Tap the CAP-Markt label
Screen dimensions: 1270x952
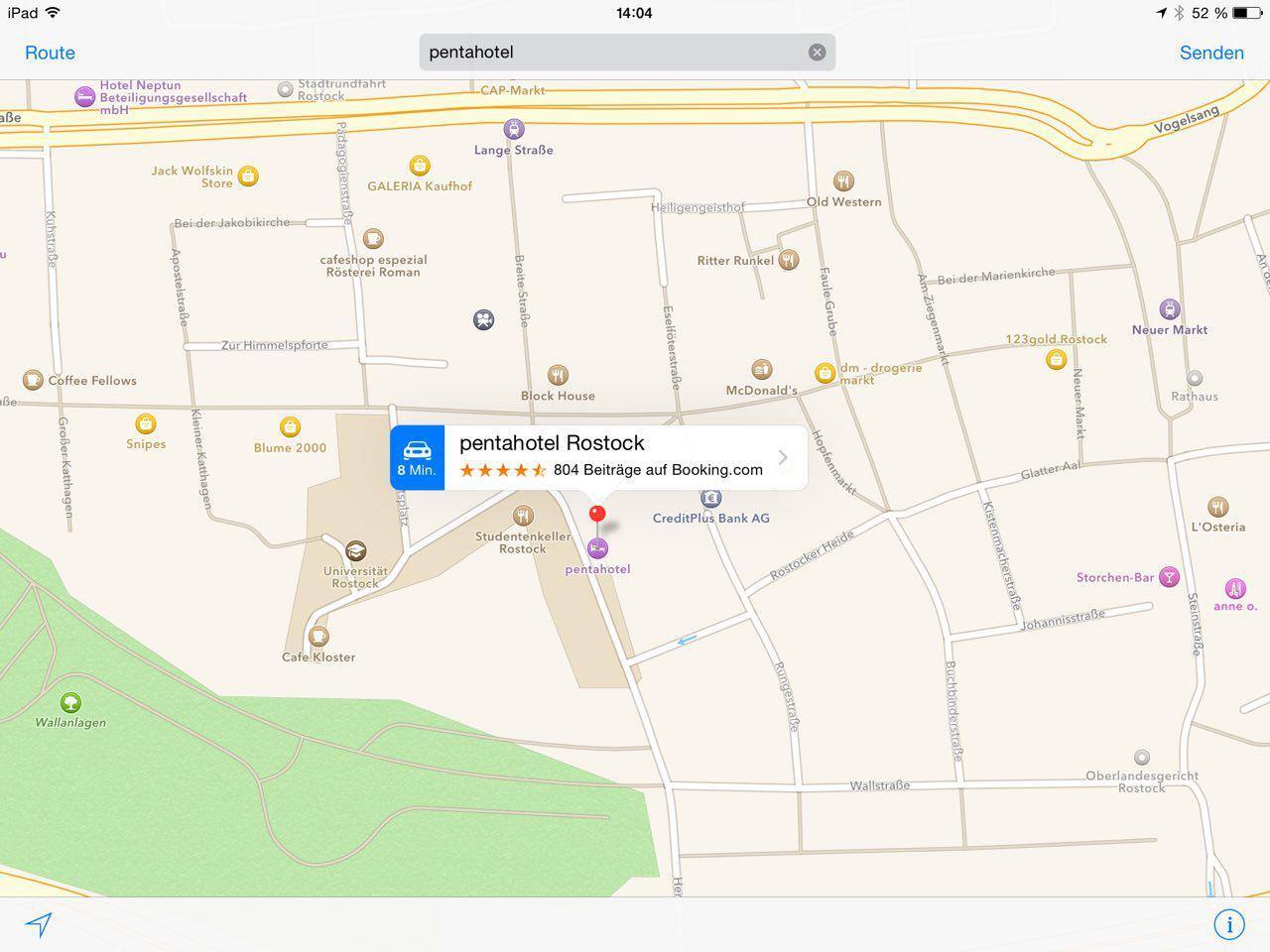click(x=513, y=90)
